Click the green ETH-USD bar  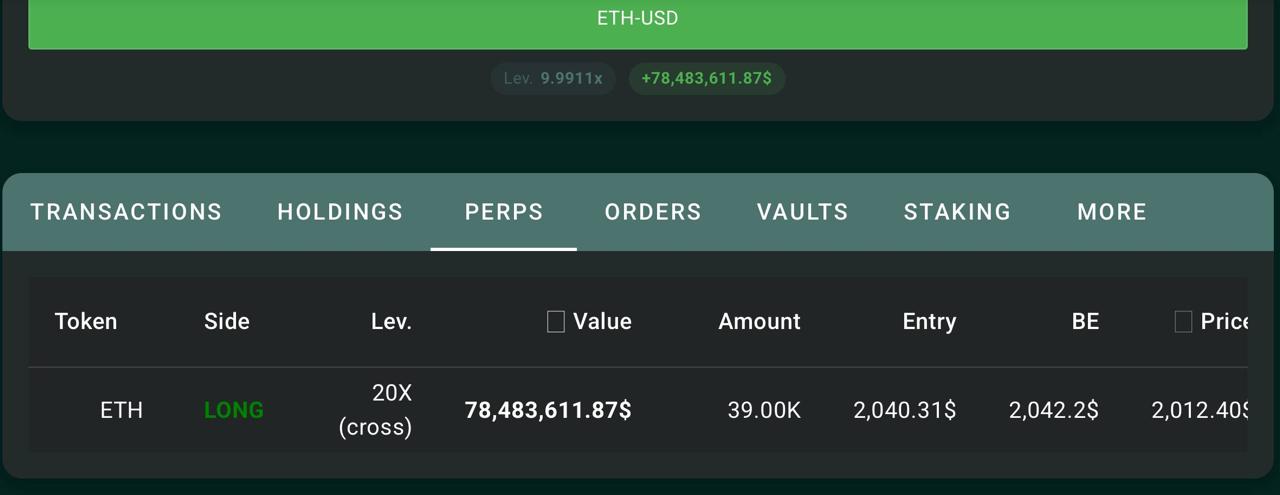[638, 20]
